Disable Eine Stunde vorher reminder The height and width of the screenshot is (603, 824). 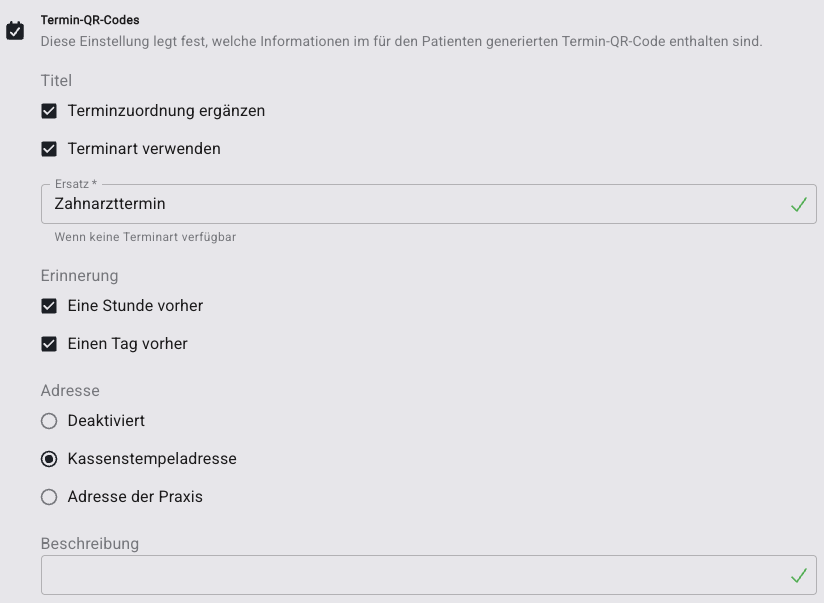tap(49, 306)
